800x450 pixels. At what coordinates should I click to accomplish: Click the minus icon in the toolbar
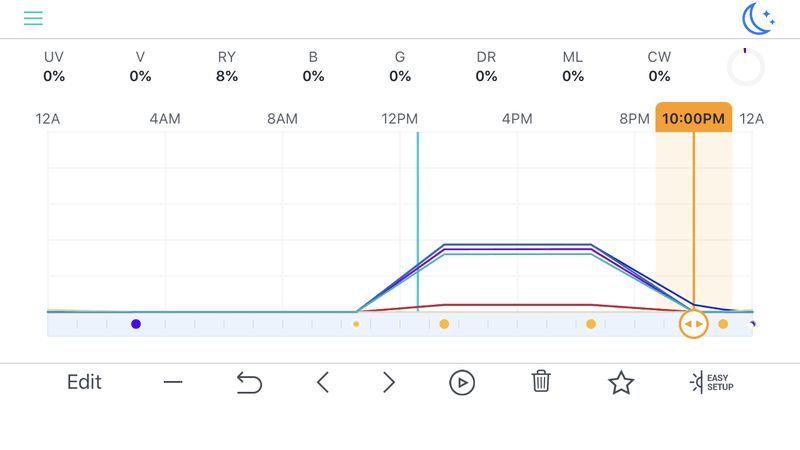(x=173, y=382)
